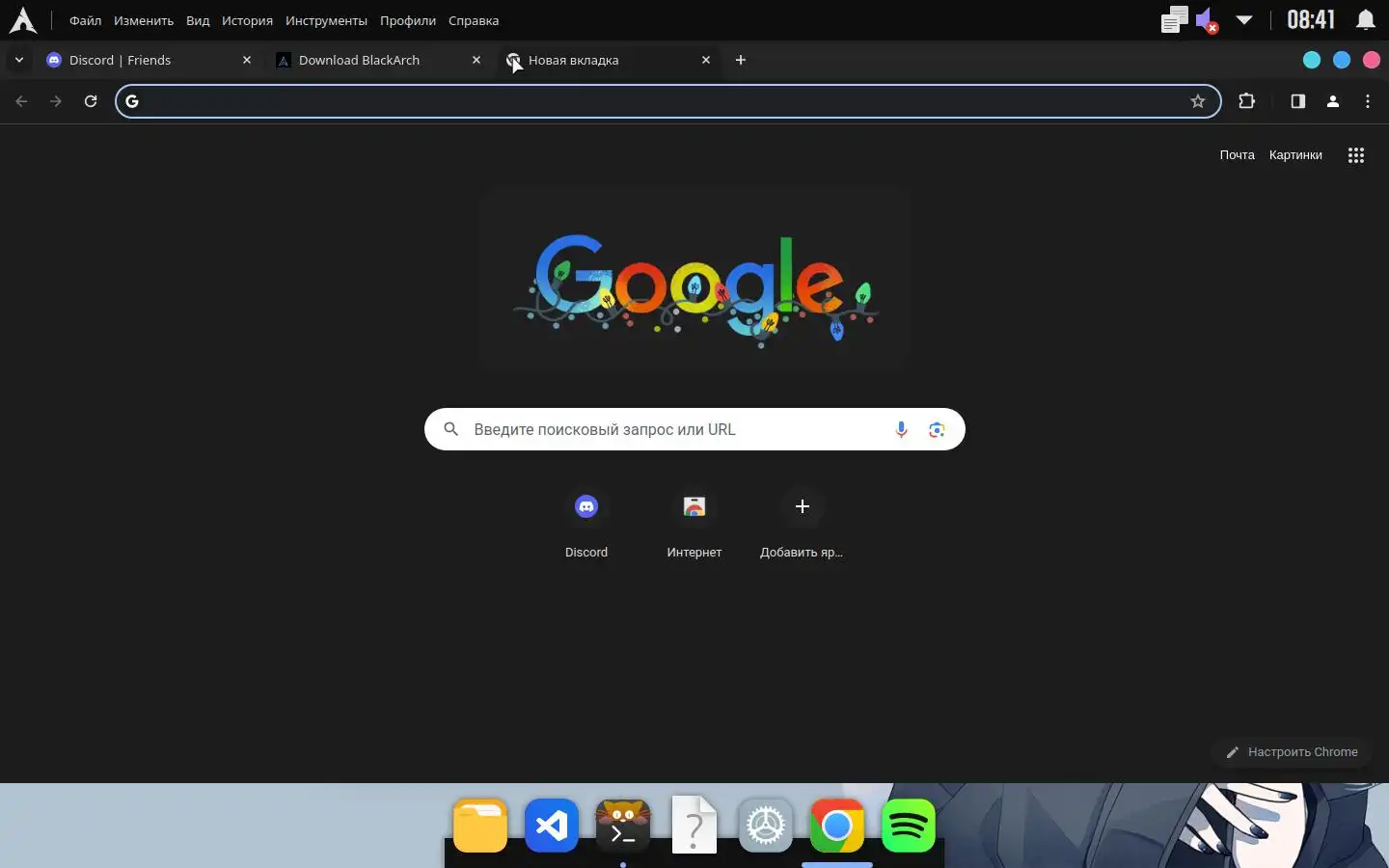This screenshot has width=1389, height=868.
Task: Reload the current page
Action: click(x=91, y=101)
